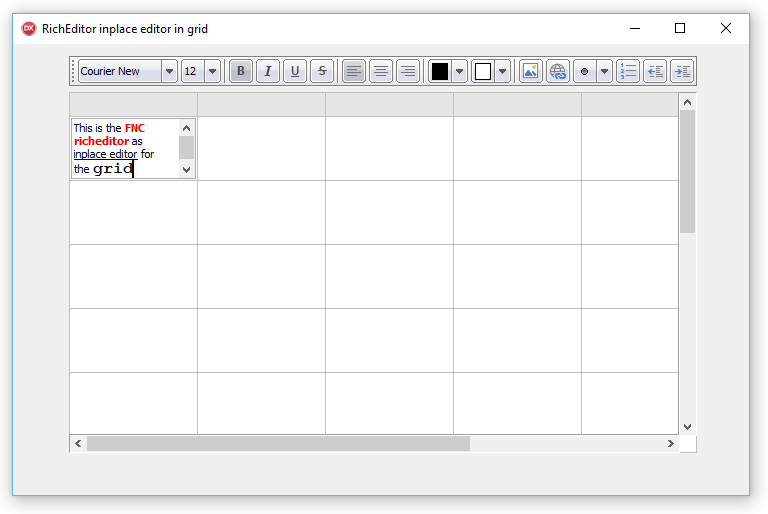
Task: Click the application icon in title bar
Action: [29, 29]
